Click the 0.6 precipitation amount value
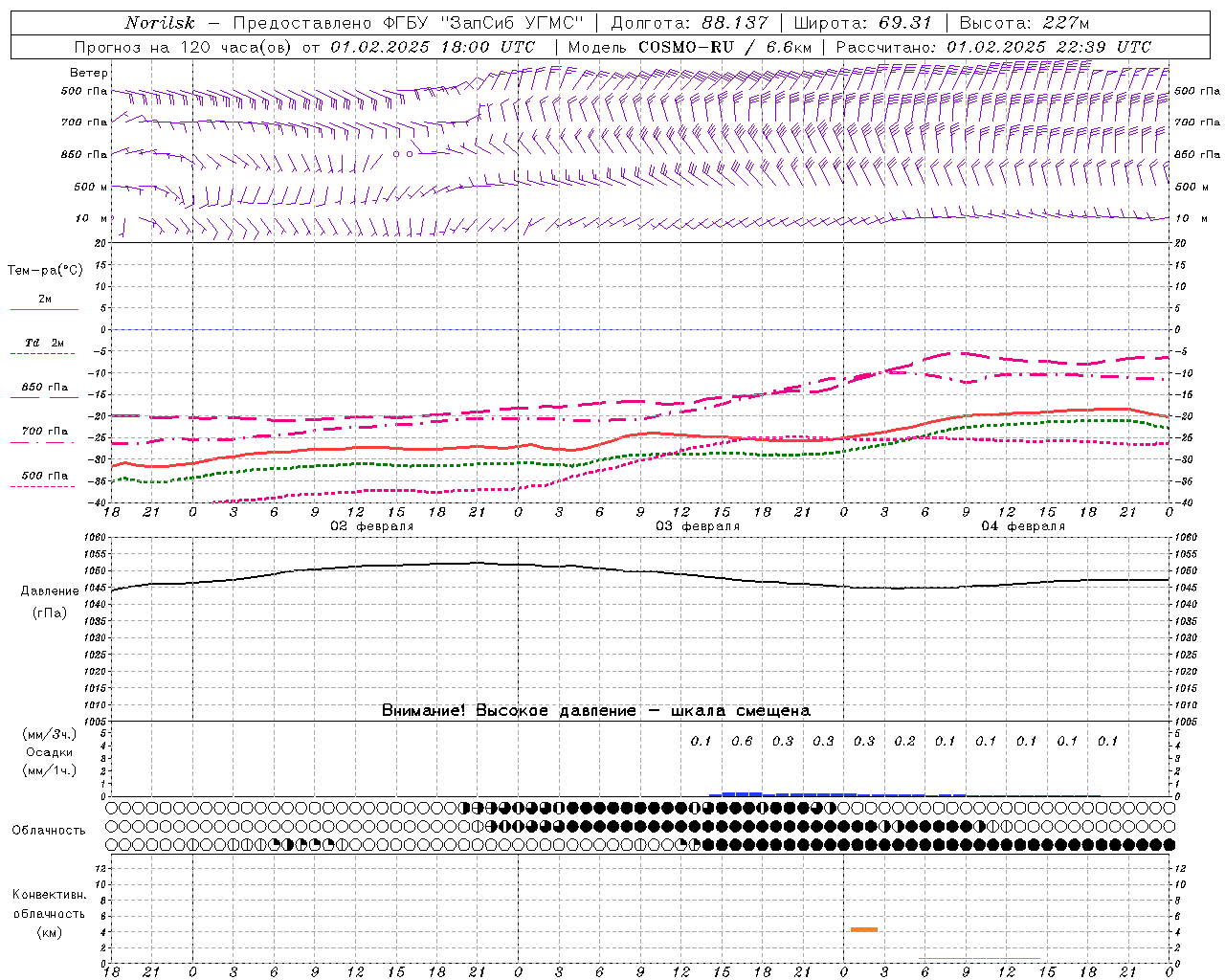Viewport: 1225px width, 980px height. point(742,741)
